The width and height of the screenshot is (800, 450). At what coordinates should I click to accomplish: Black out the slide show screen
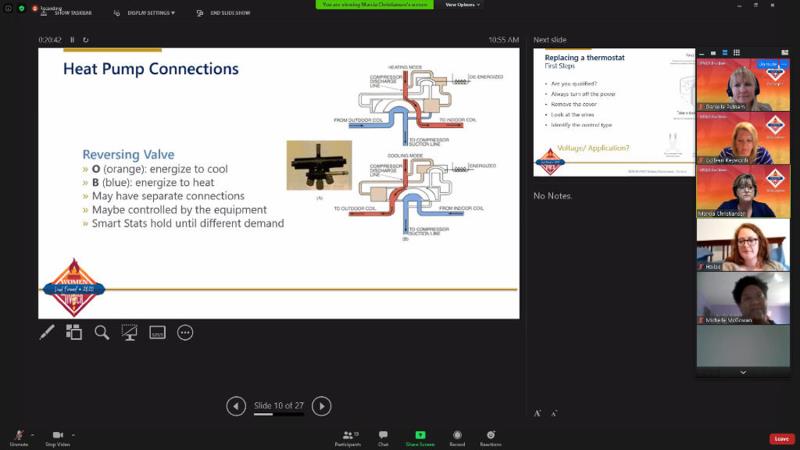tap(129, 333)
